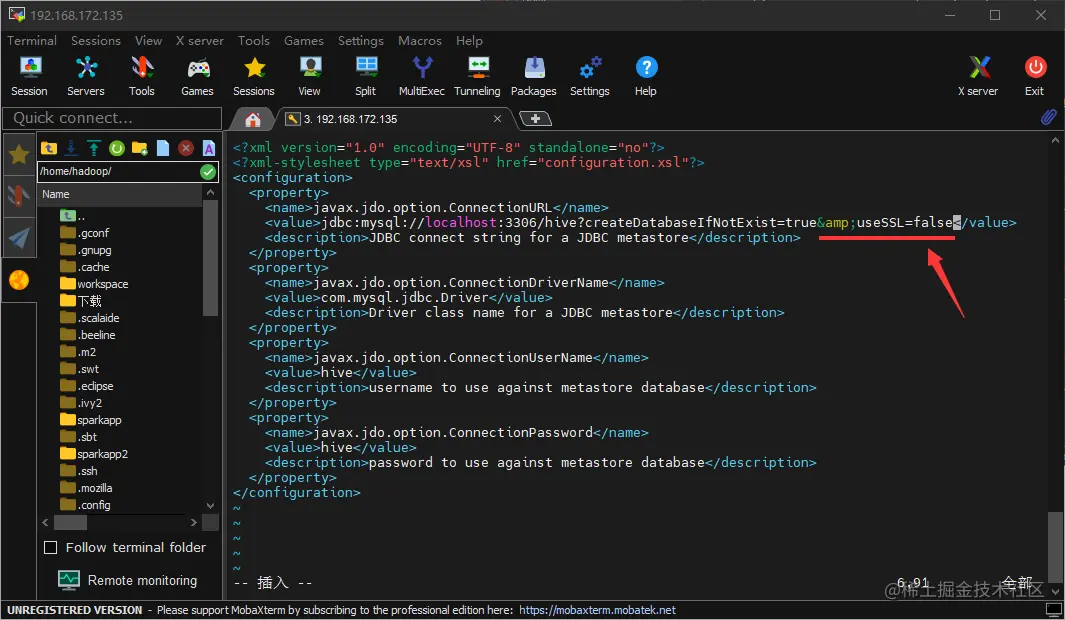Select the 下载 folder

[81, 301]
